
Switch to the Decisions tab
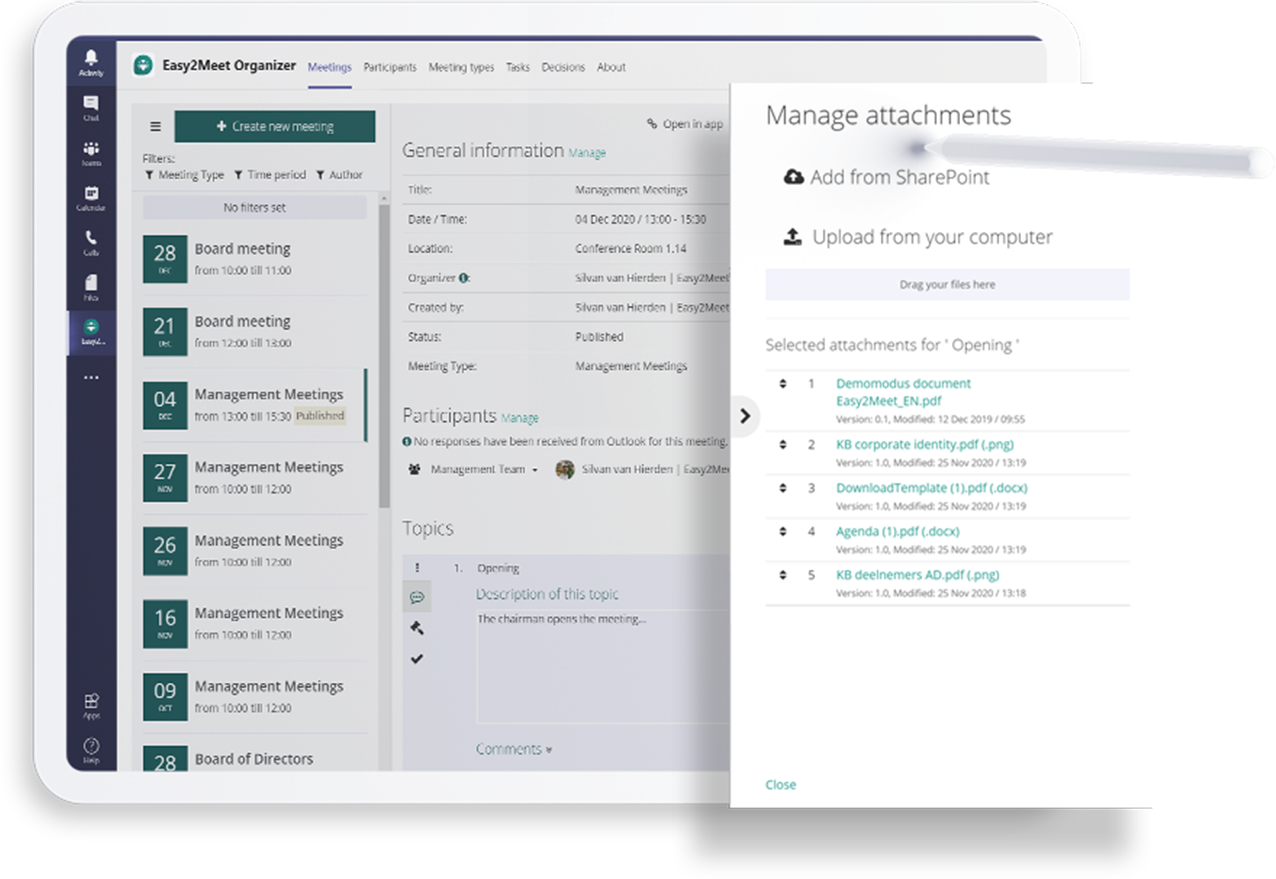coord(563,68)
